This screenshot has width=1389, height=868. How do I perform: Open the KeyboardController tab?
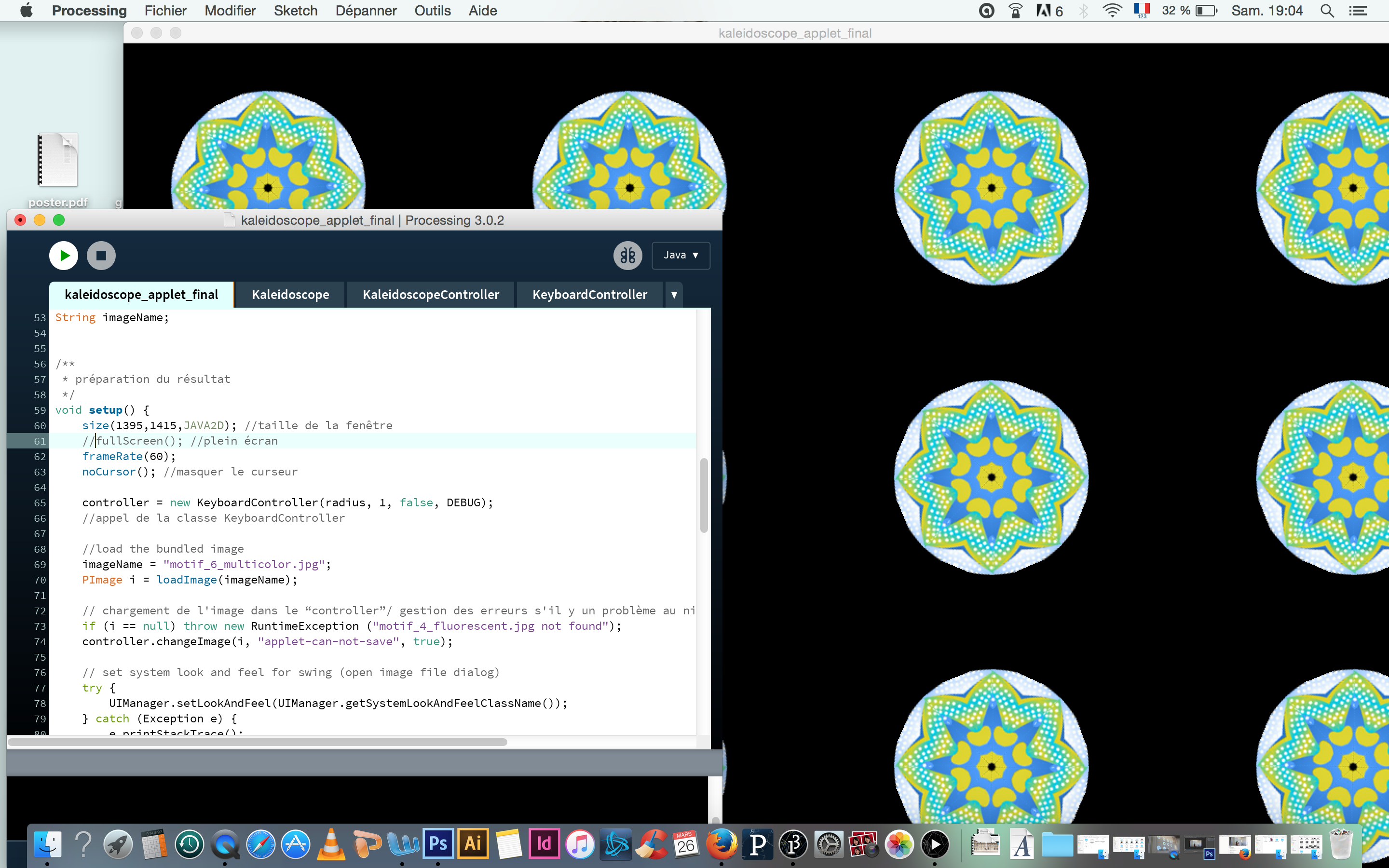point(589,295)
